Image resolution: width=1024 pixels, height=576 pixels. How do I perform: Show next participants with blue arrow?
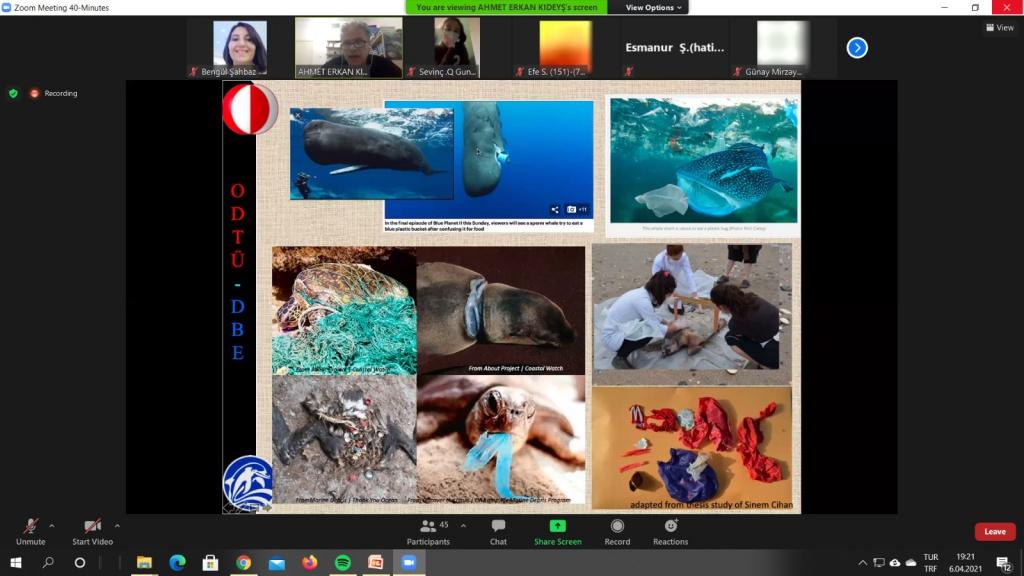tap(857, 48)
